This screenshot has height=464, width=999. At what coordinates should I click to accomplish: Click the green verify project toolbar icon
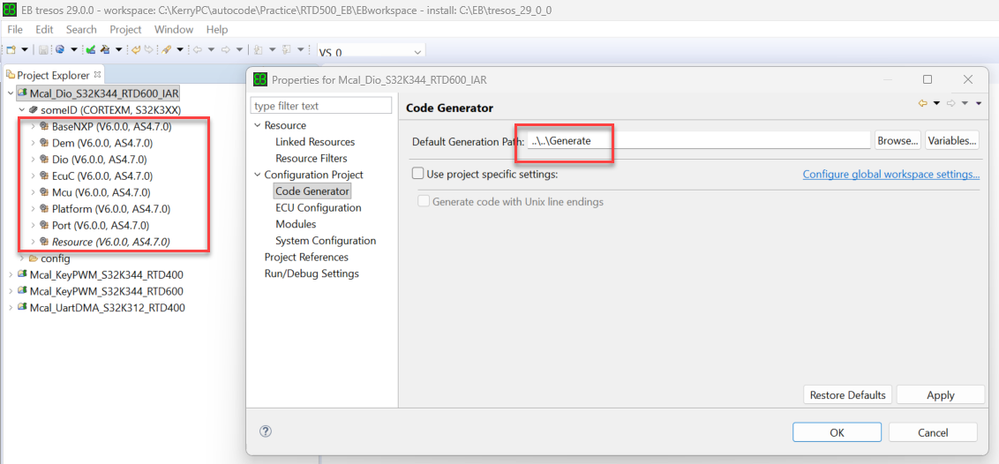[x=90, y=49]
